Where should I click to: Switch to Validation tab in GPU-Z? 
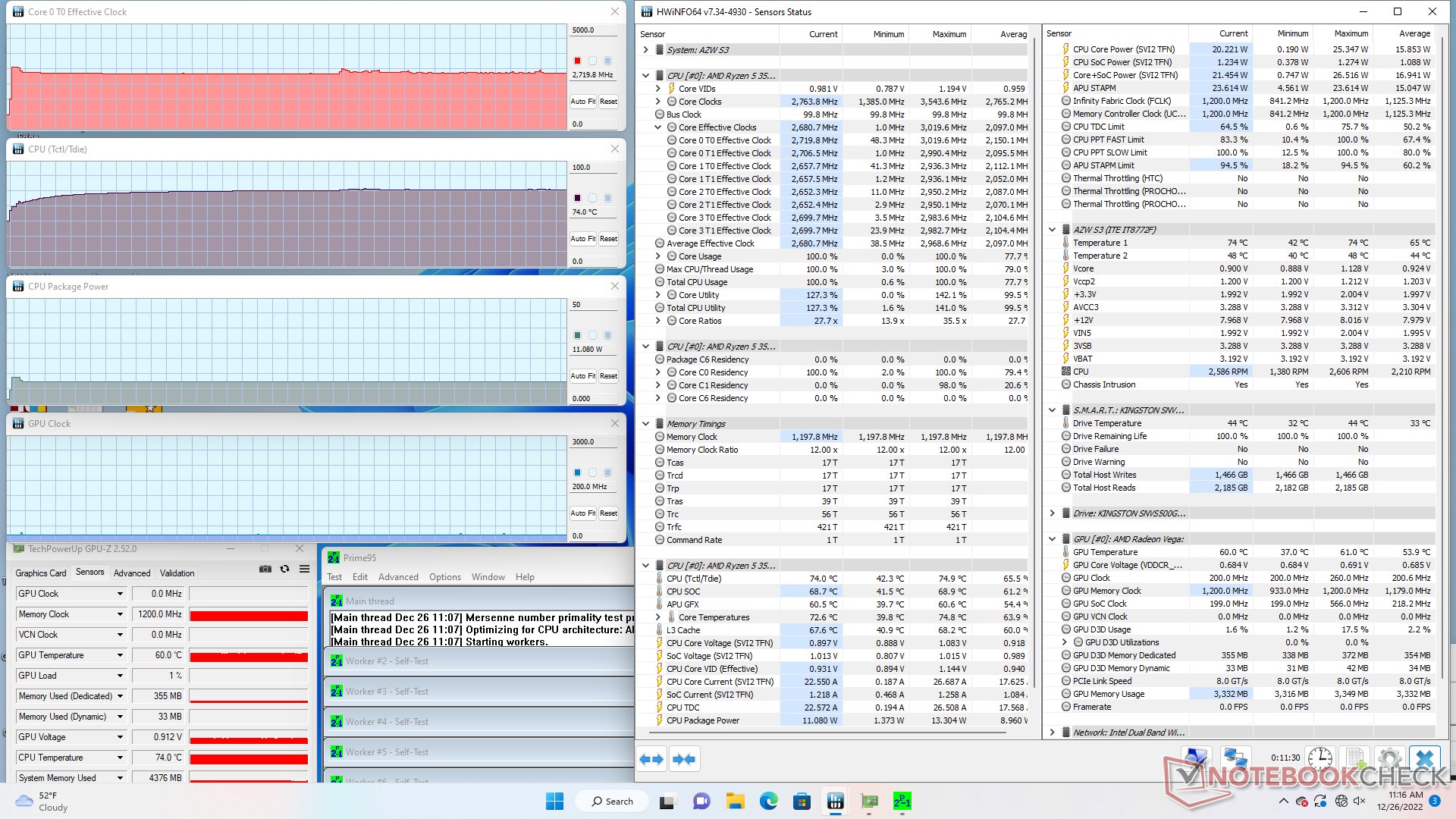pos(177,573)
